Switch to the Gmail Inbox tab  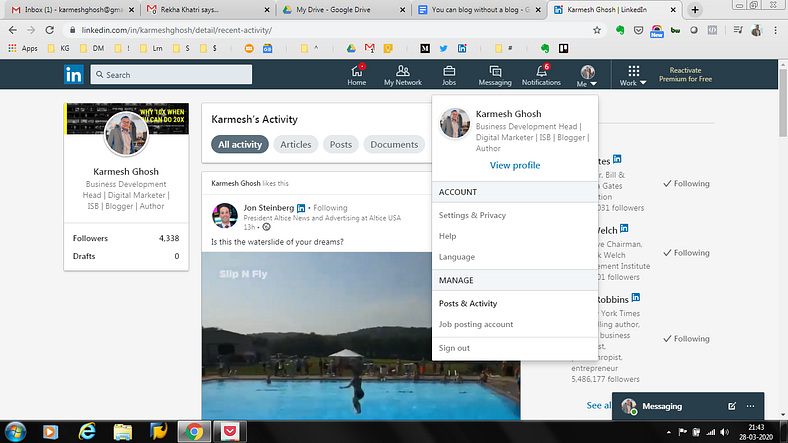click(x=73, y=10)
